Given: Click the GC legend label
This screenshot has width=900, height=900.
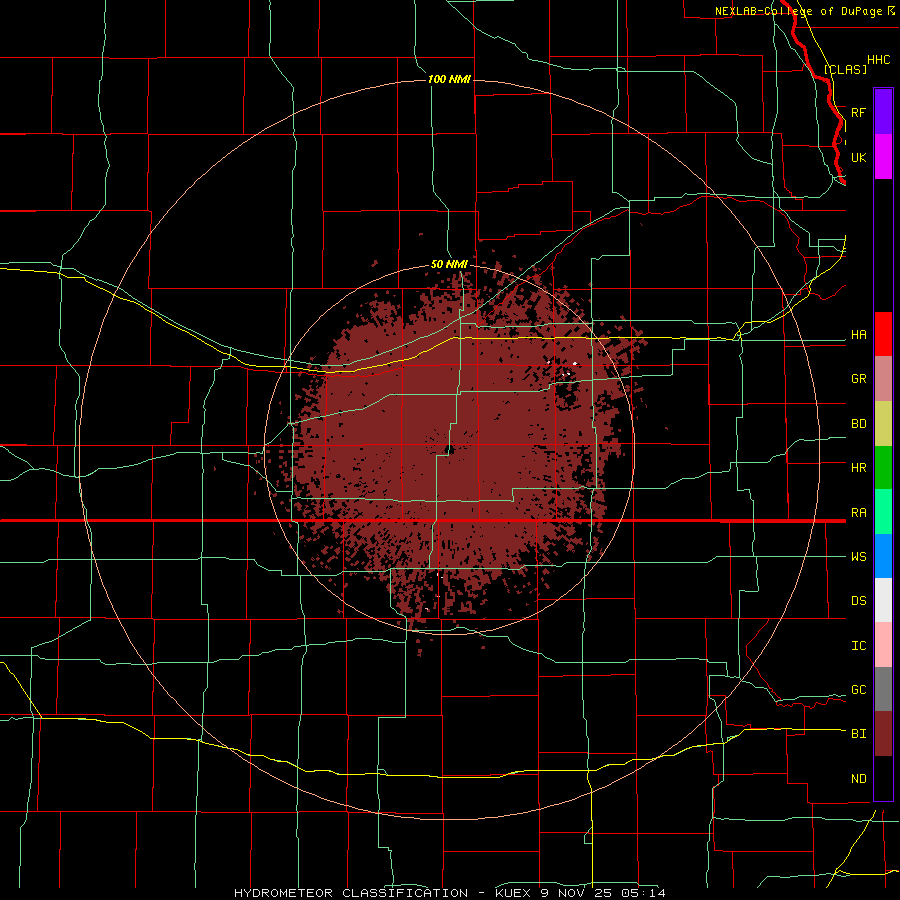Looking at the screenshot, I should (859, 690).
